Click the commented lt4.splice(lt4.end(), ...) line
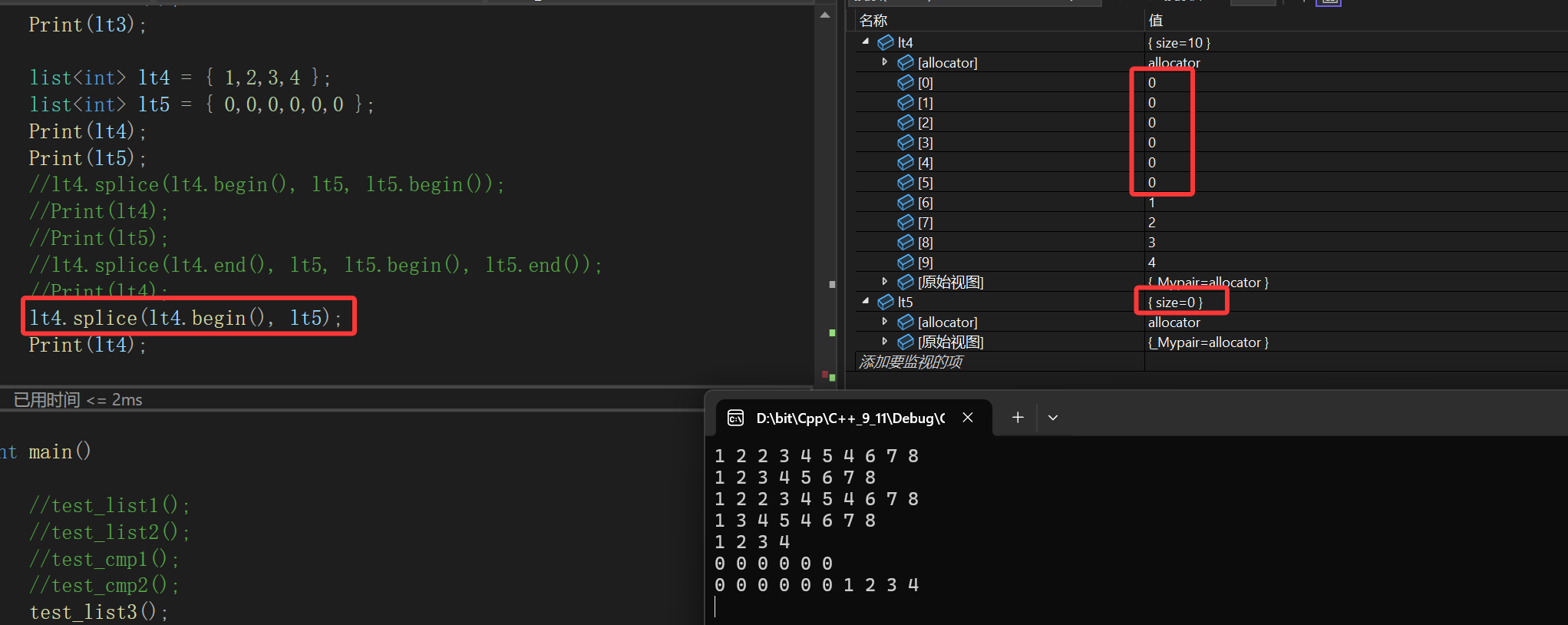Viewport: 1568px width, 625px height. coord(316,265)
